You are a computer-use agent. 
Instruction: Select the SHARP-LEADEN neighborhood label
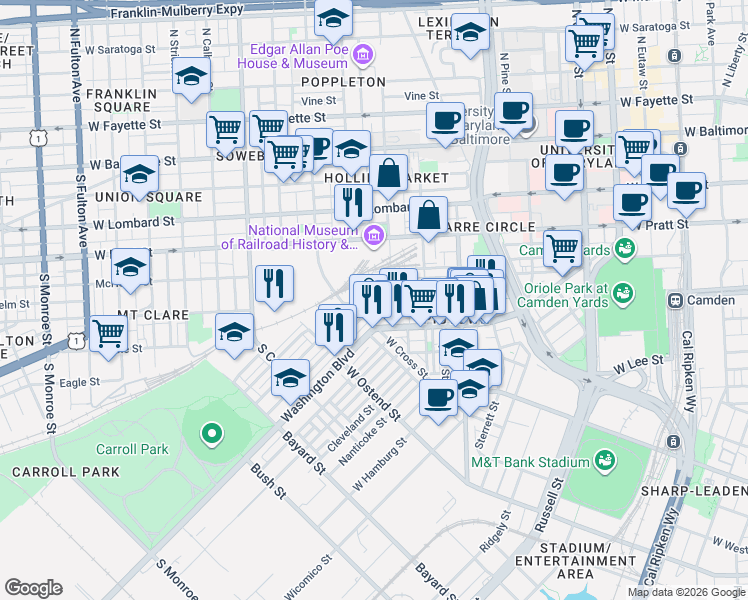(694, 491)
